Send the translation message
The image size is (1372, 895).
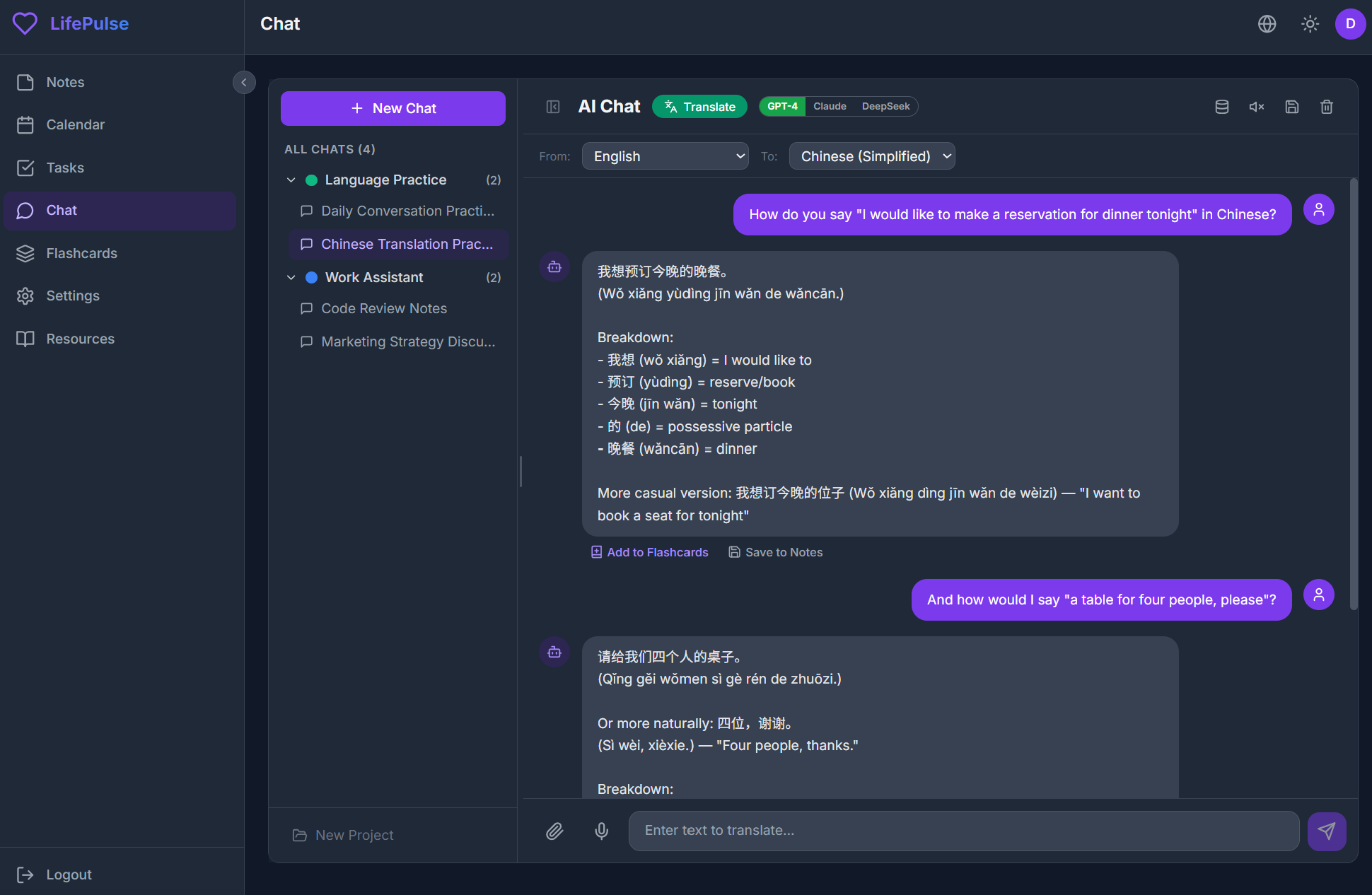coord(1327,831)
